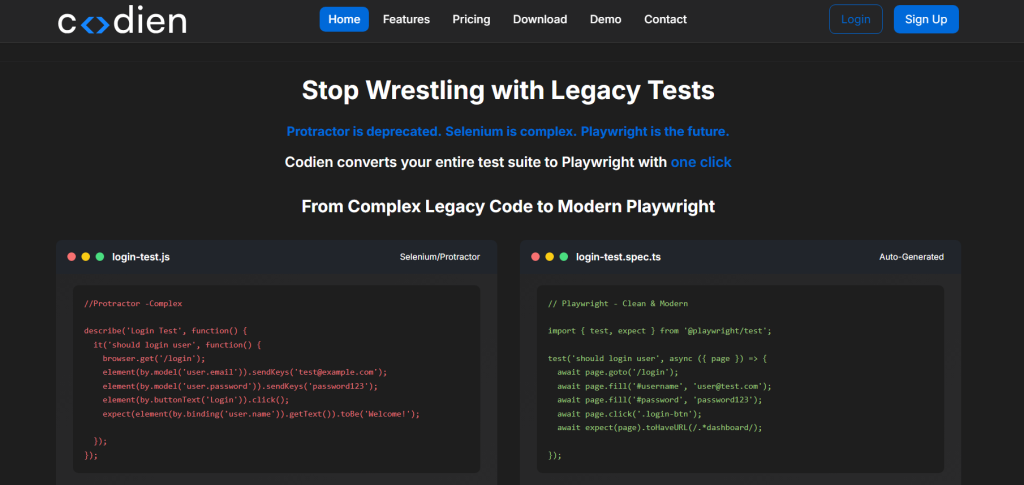Click green dot on login-test.spec.ts window
The image size is (1024, 485).
click(x=564, y=257)
